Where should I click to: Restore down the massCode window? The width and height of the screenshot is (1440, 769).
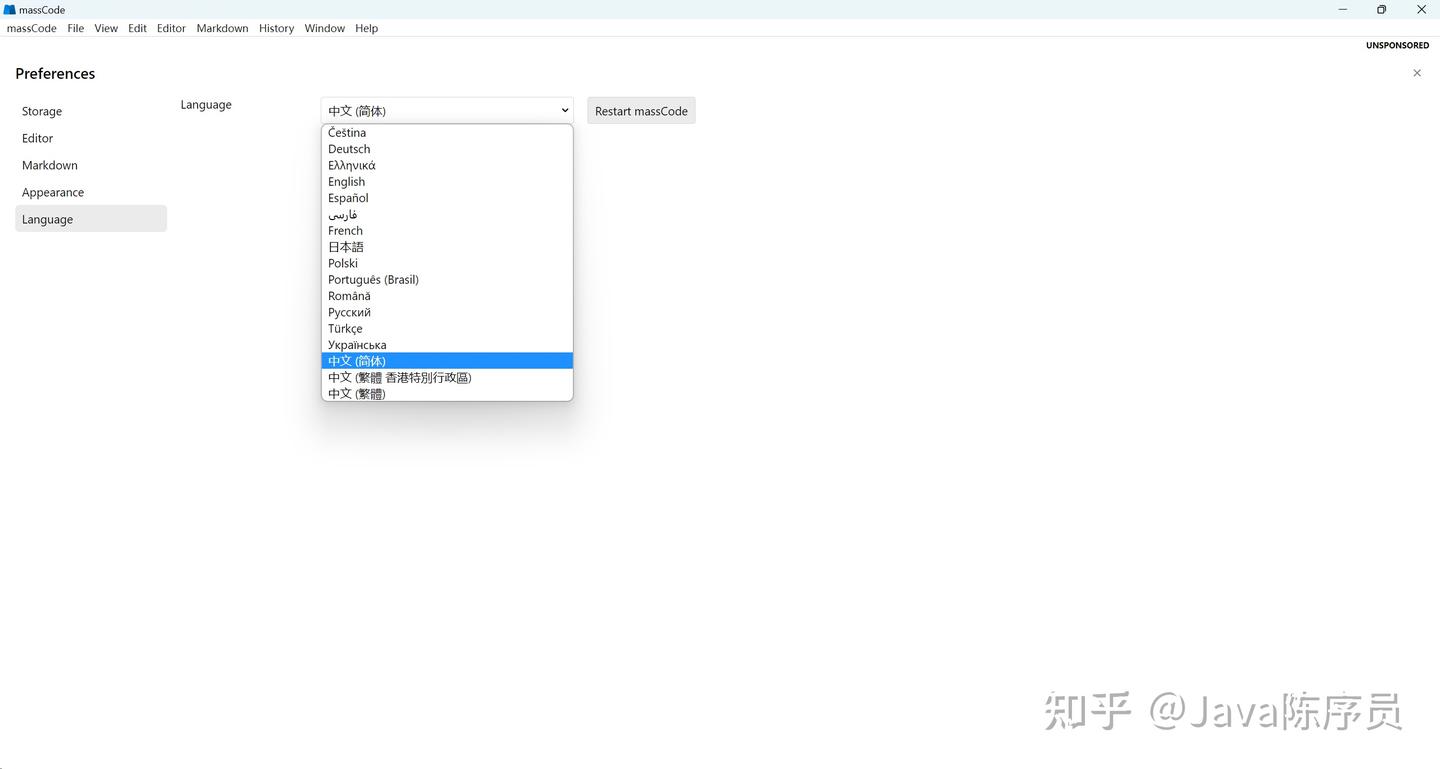coord(1381,10)
